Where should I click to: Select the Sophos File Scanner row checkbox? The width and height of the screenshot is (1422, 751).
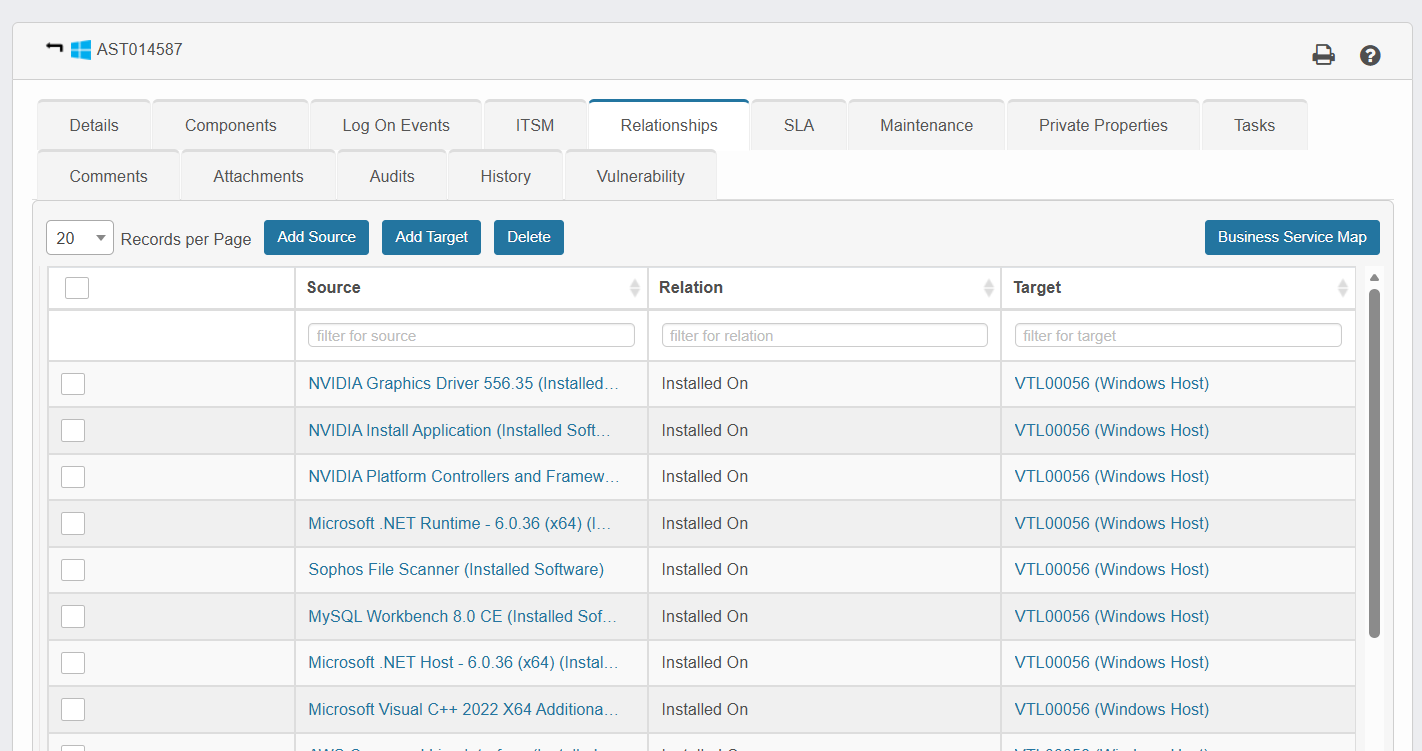coord(73,570)
